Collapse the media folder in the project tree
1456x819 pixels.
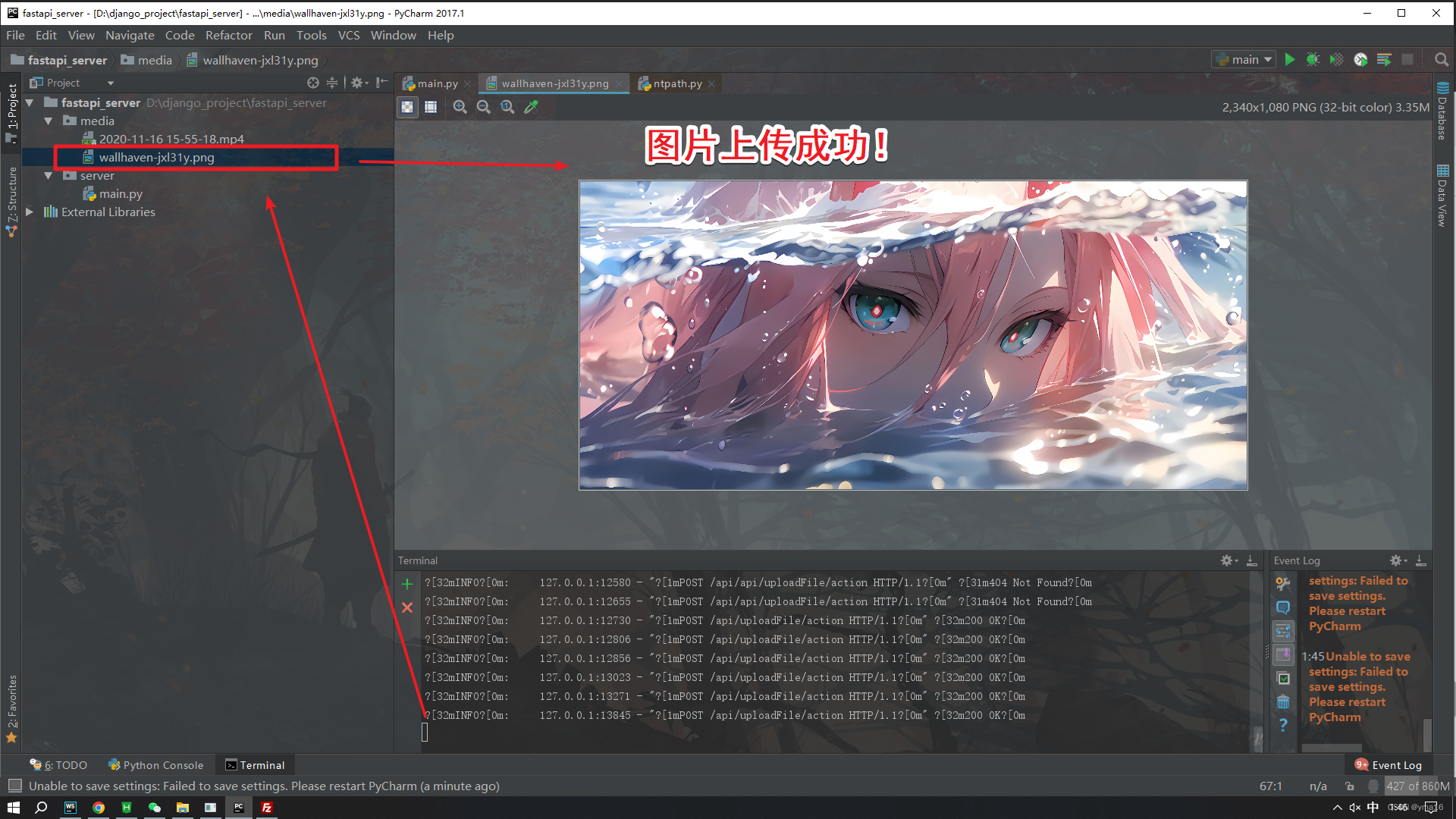(x=48, y=121)
